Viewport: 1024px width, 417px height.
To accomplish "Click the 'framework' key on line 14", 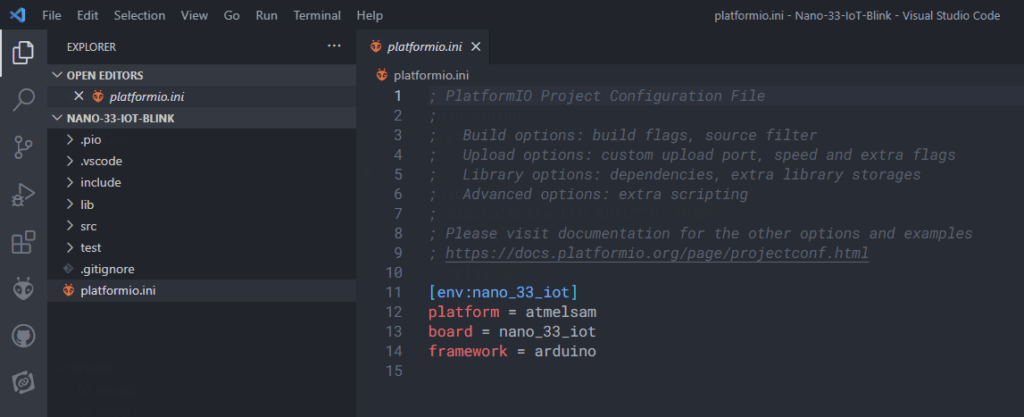I will click(x=468, y=351).
